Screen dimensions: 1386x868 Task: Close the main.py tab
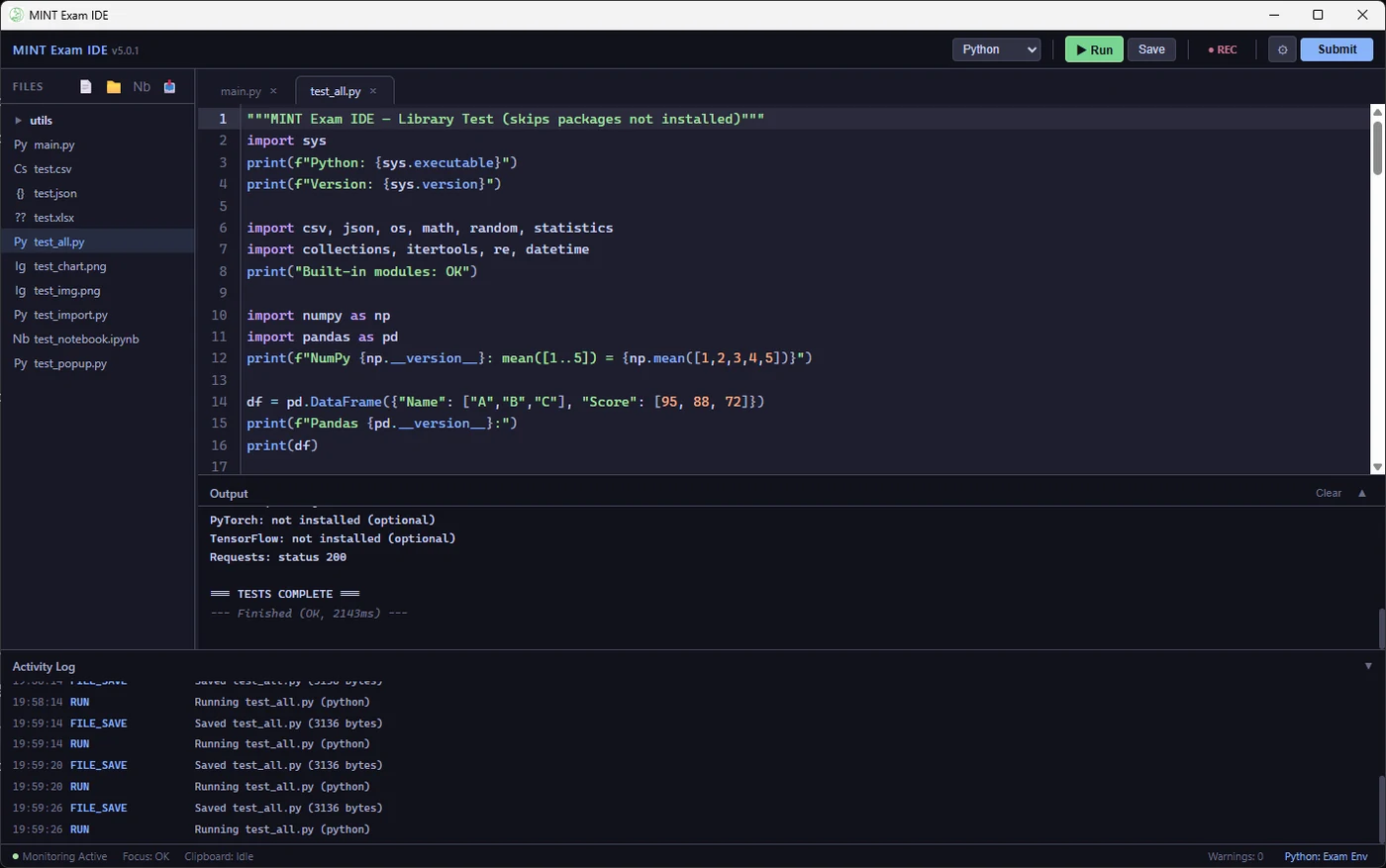273,91
